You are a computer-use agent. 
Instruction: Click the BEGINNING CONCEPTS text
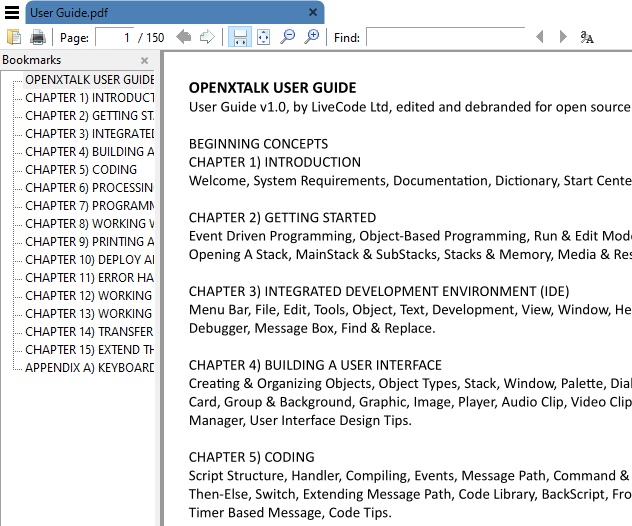(x=258, y=144)
